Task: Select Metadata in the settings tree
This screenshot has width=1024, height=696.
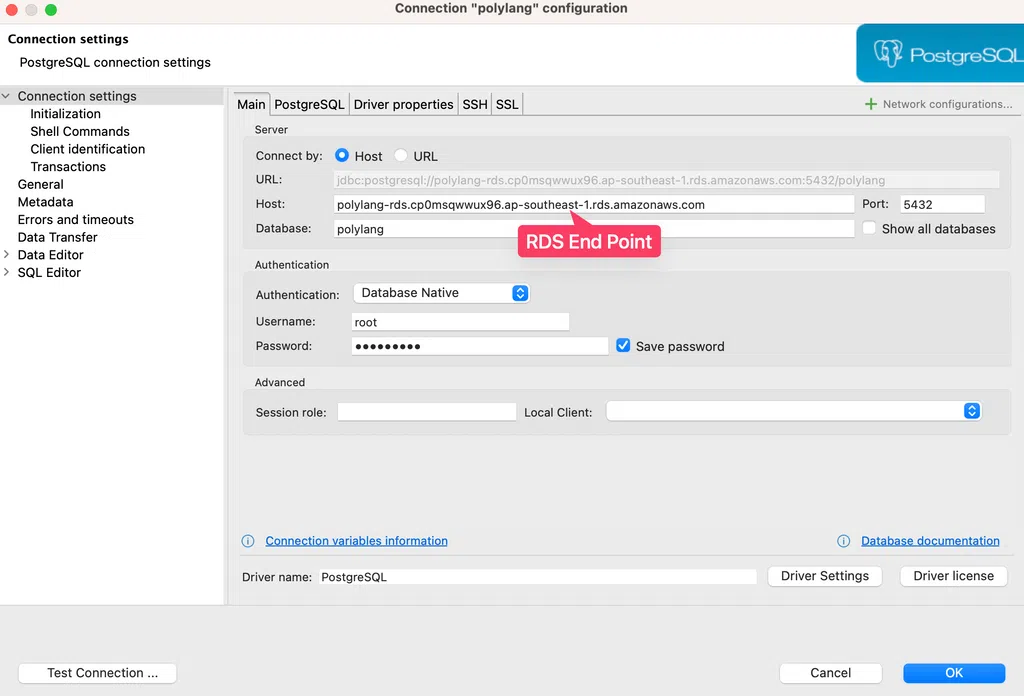Action: (45, 202)
